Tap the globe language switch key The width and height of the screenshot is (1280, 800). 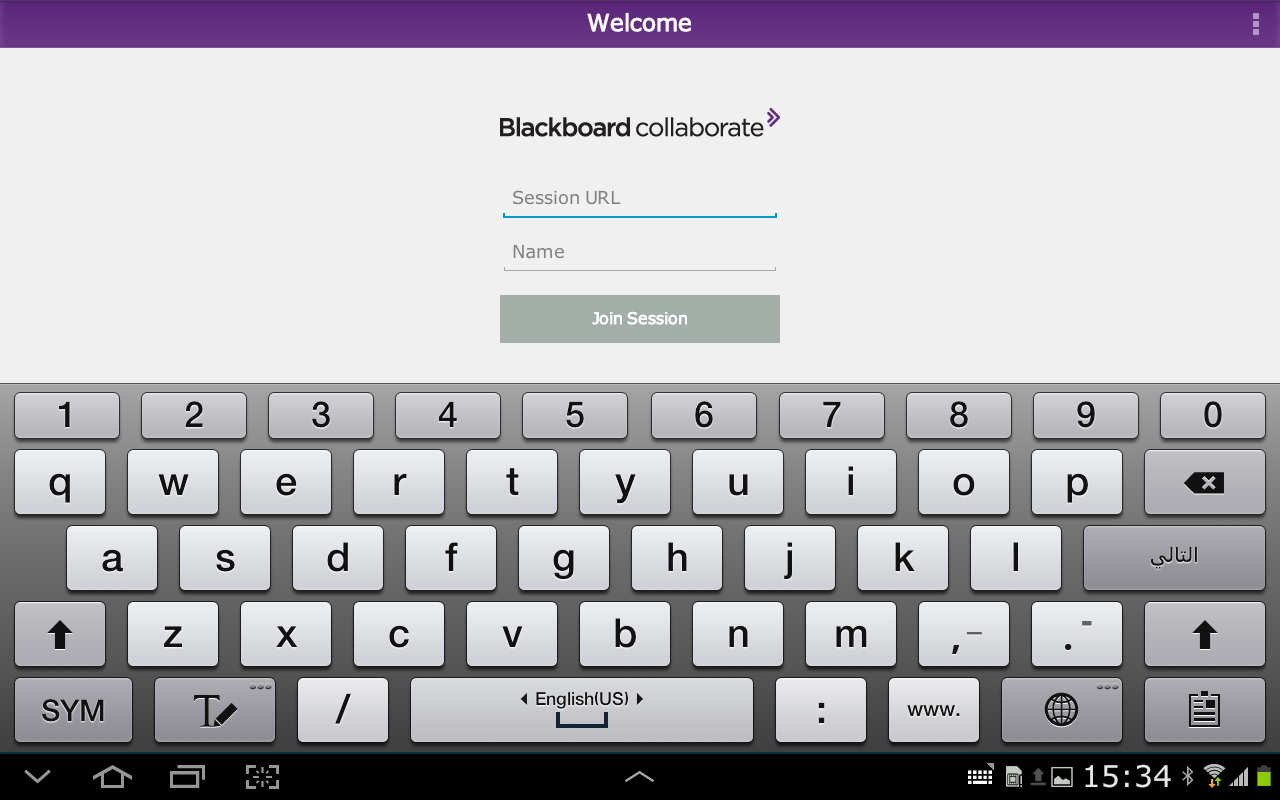(x=1061, y=711)
